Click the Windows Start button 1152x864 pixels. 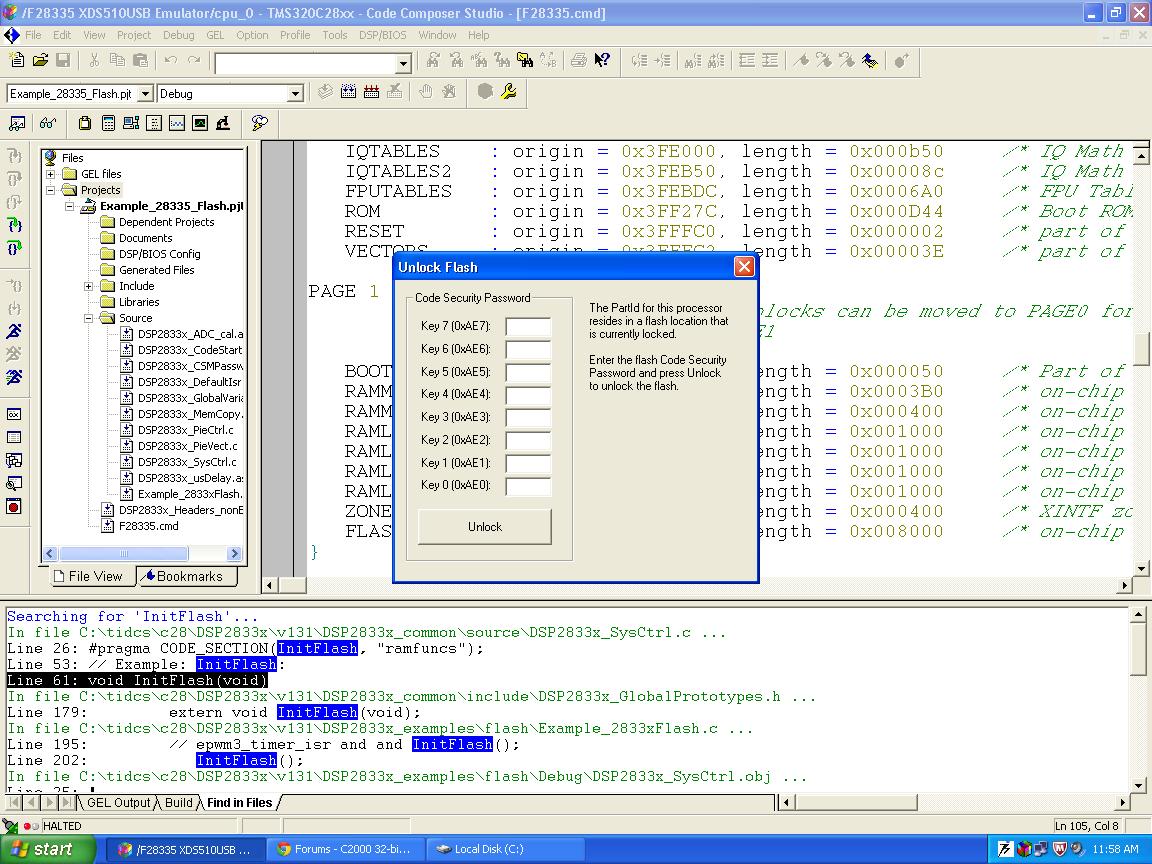pyautogui.click(x=48, y=849)
